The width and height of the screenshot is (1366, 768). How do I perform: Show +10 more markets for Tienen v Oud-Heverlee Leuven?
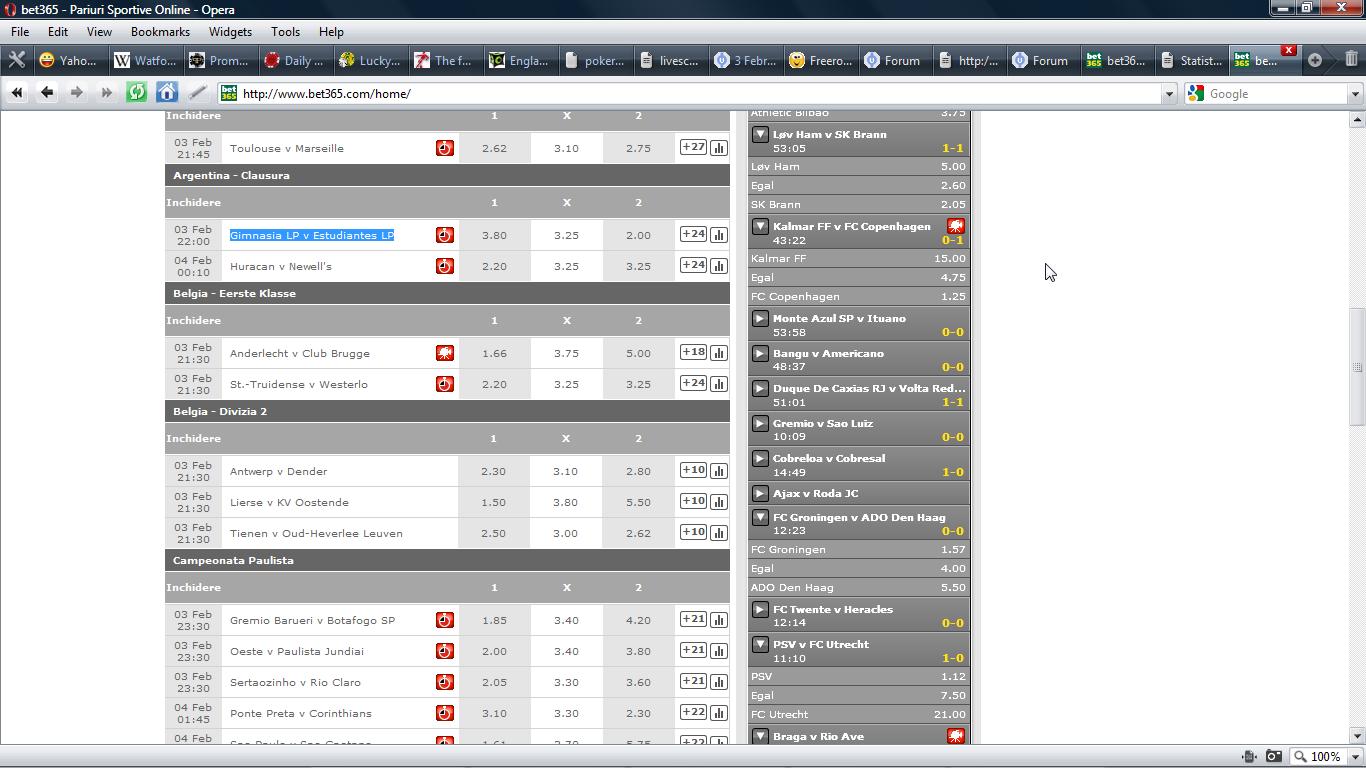point(693,532)
